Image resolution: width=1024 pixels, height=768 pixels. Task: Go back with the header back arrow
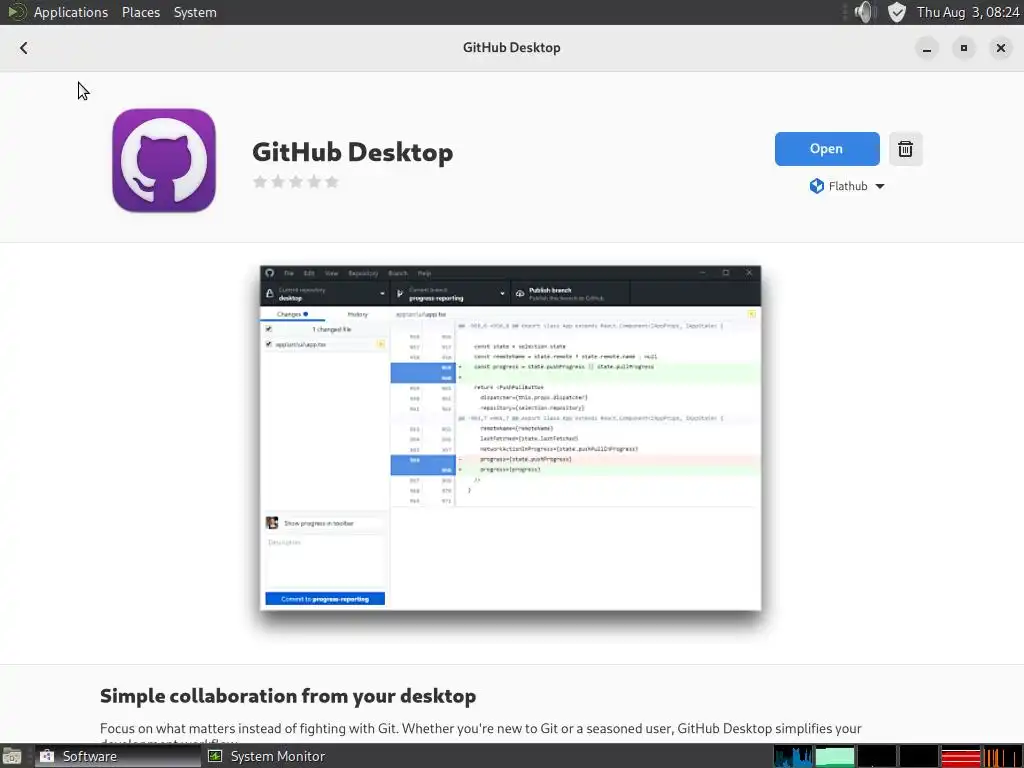click(24, 48)
